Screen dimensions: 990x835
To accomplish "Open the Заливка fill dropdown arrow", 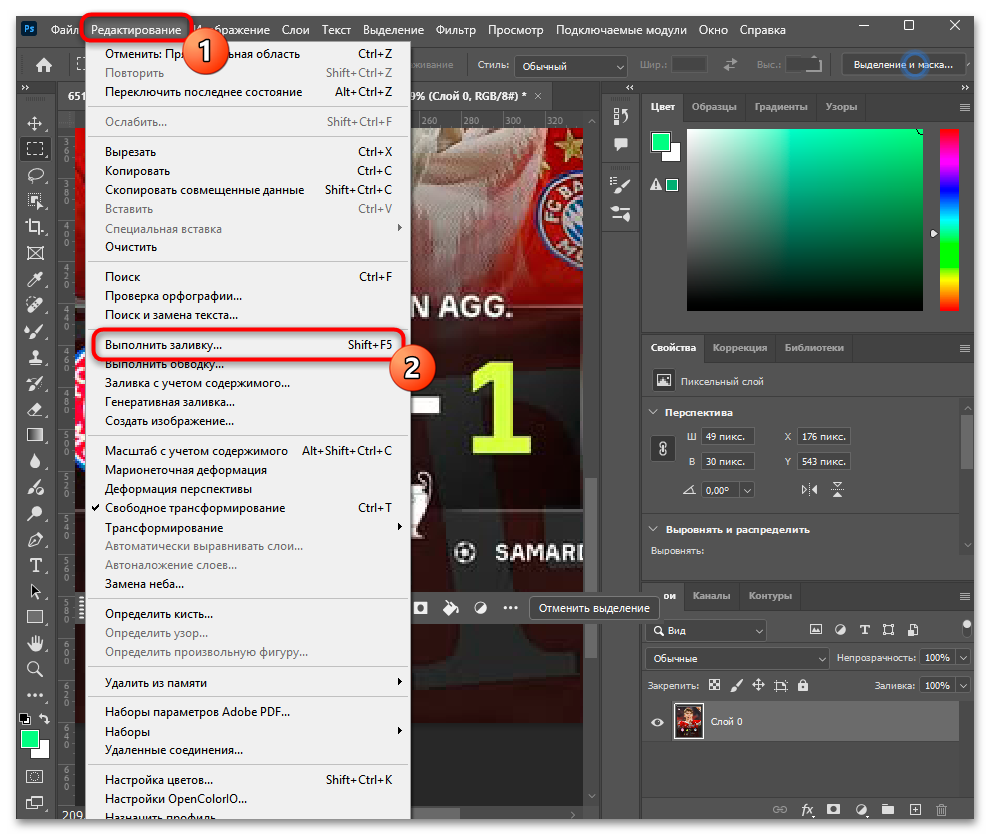I will [x=963, y=685].
